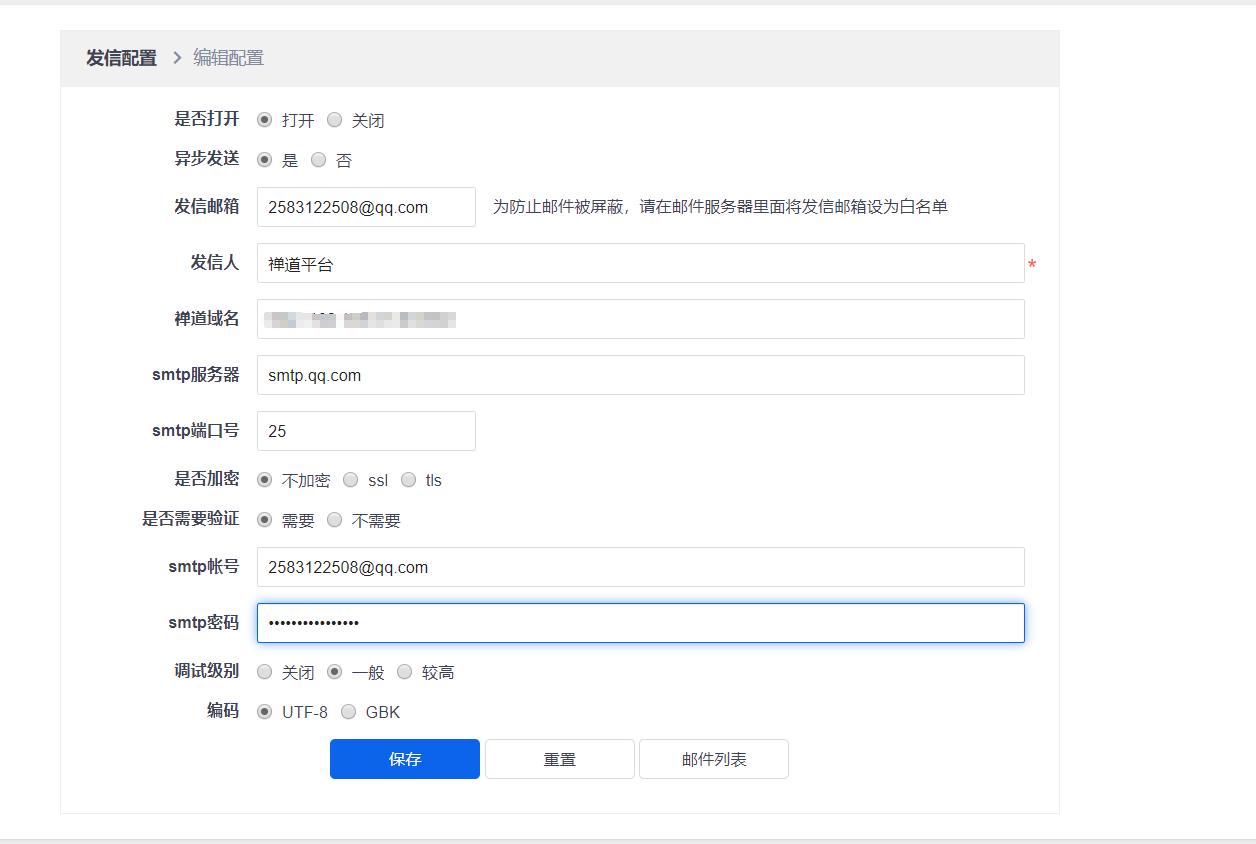Click the 保存 button
Viewport: 1256px width, 844px height.
tap(405, 759)
